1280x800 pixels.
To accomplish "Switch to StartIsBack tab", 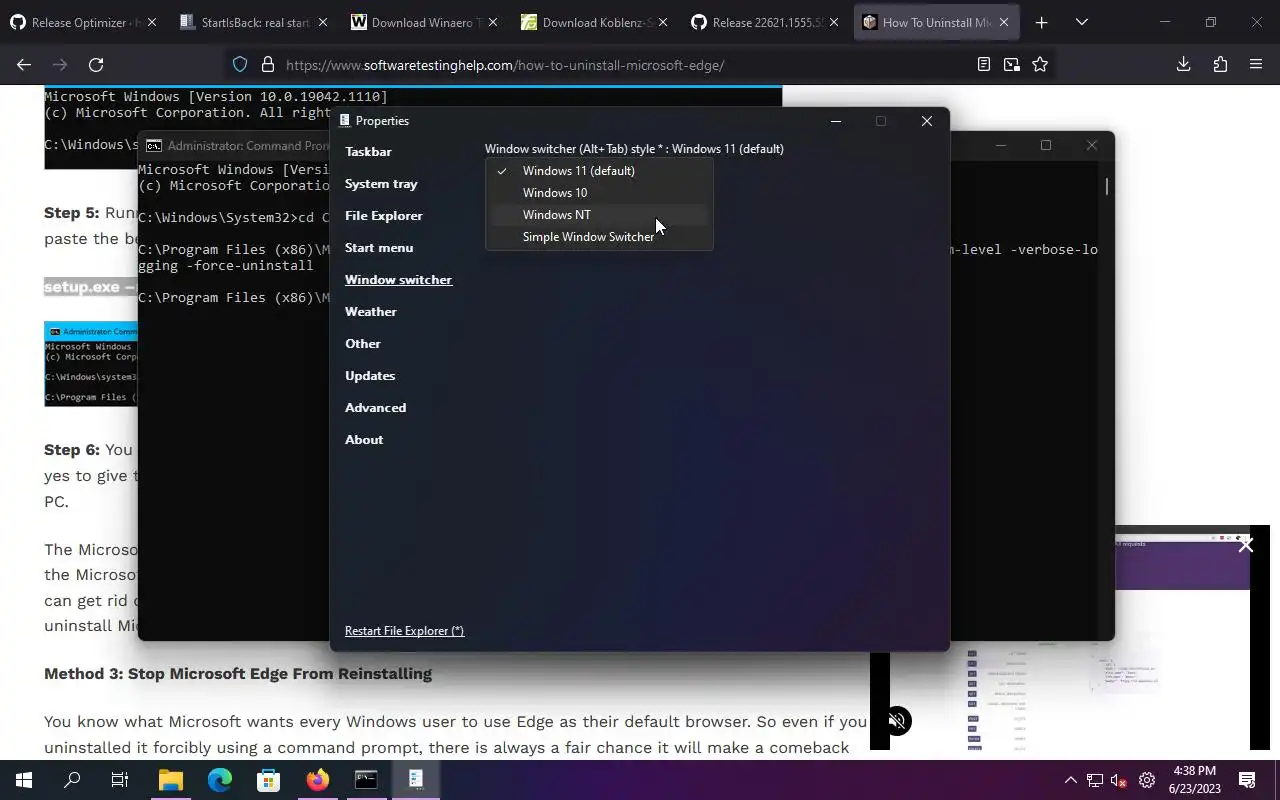I will click(255, 22).
